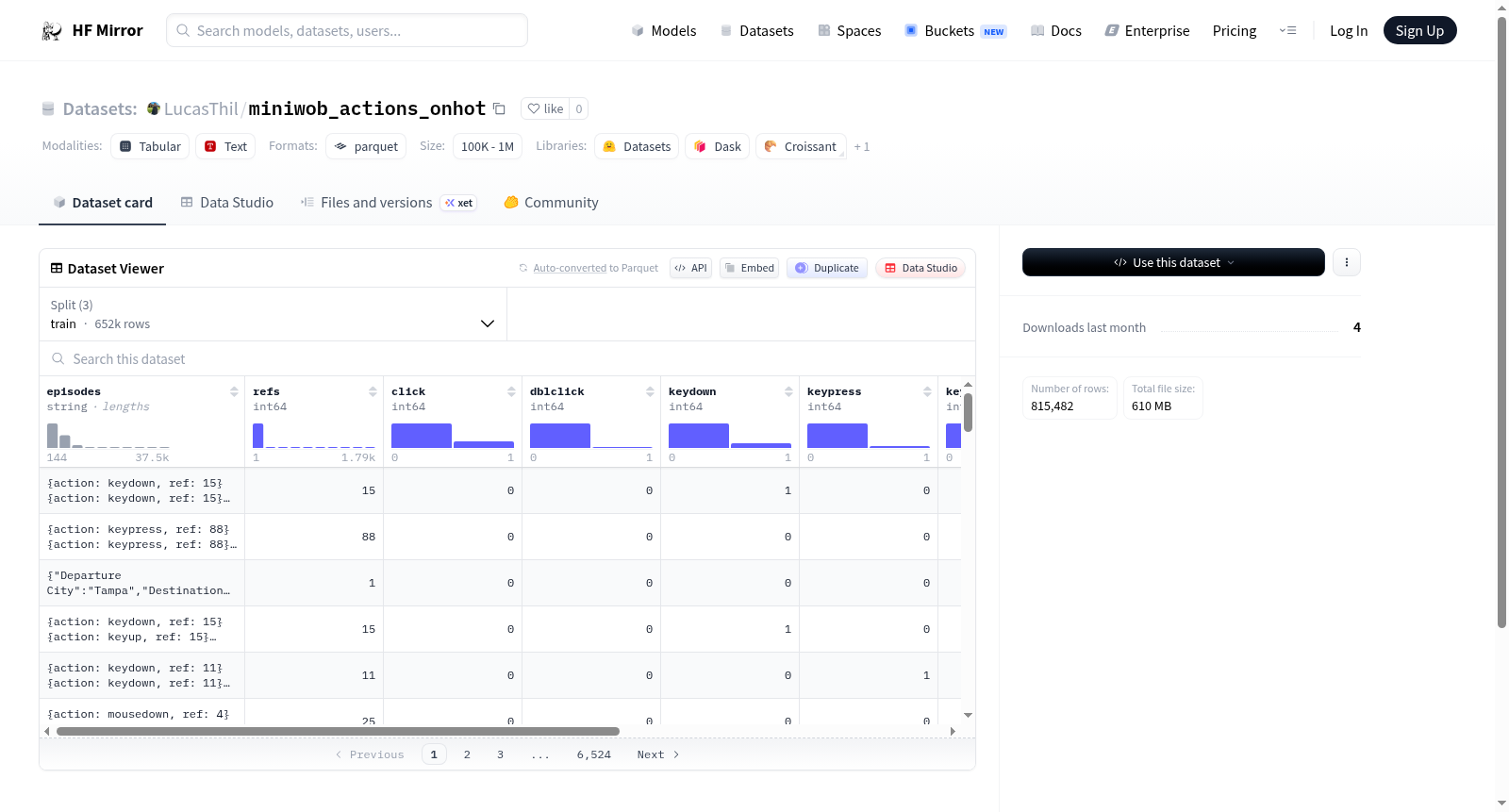Image resolution: width=1509 pixels, height=812 pixels.
Task: Open Data Studio from viewer header
Action: [x=920, y=268]
